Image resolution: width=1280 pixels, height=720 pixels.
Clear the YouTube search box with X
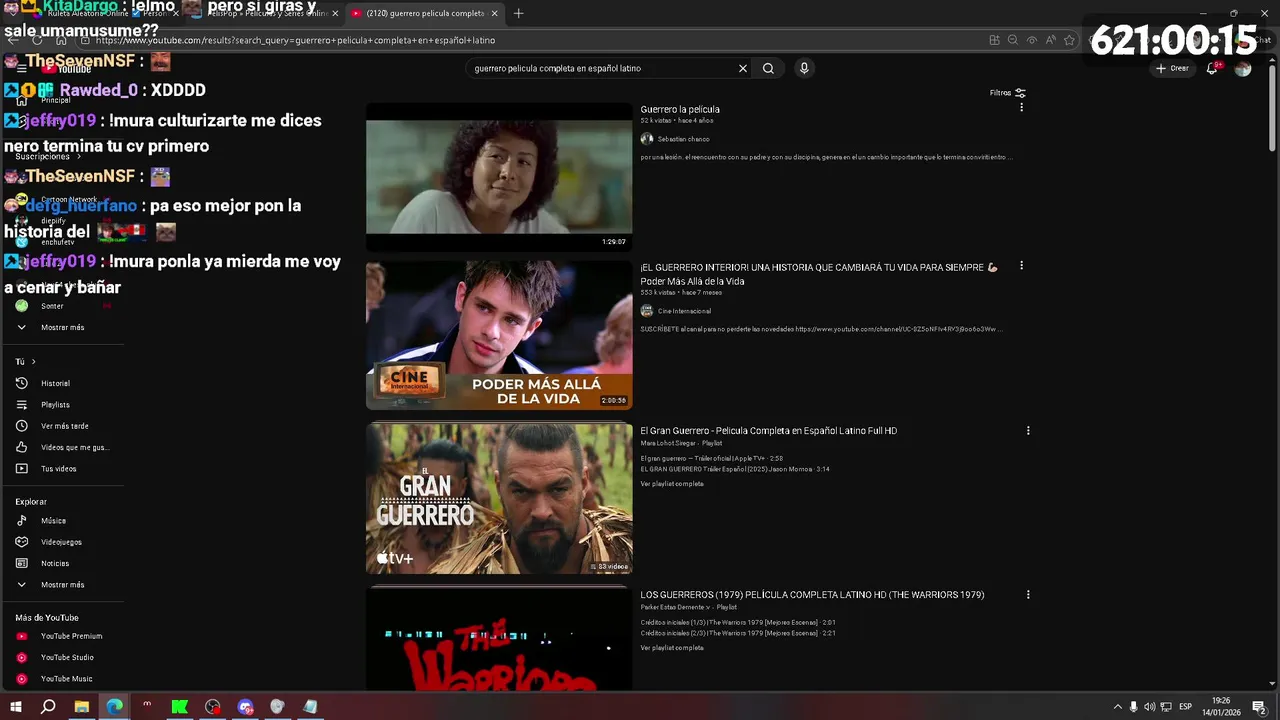[743, 68]
